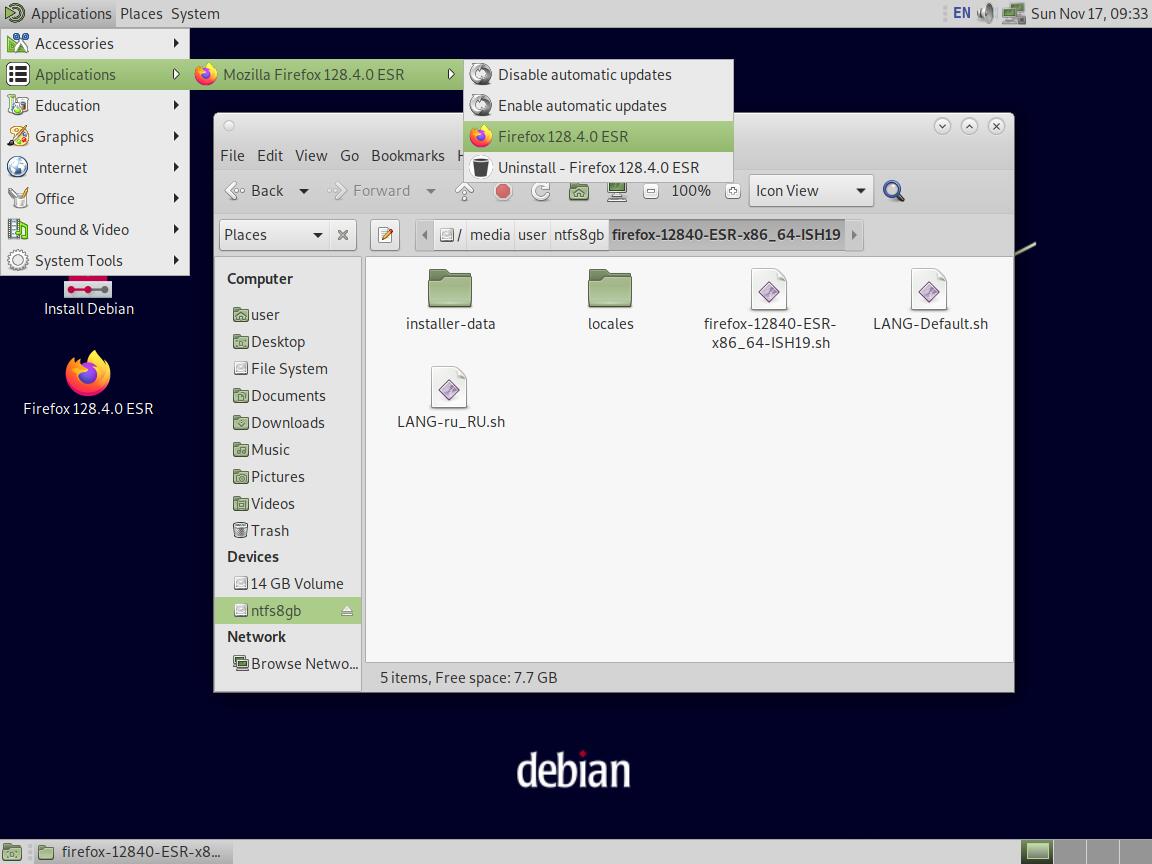Click the Search magnifier icon
1152x864 pixels.
[x=893, y=191]
